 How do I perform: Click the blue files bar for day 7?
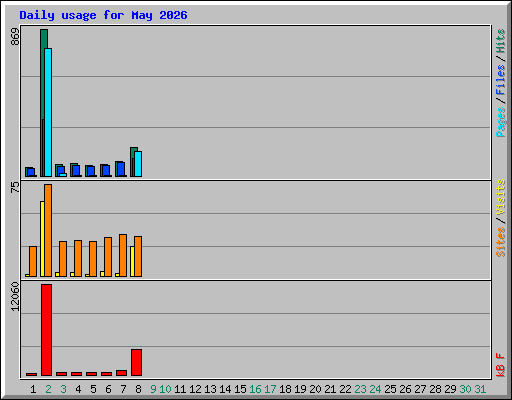121,169
